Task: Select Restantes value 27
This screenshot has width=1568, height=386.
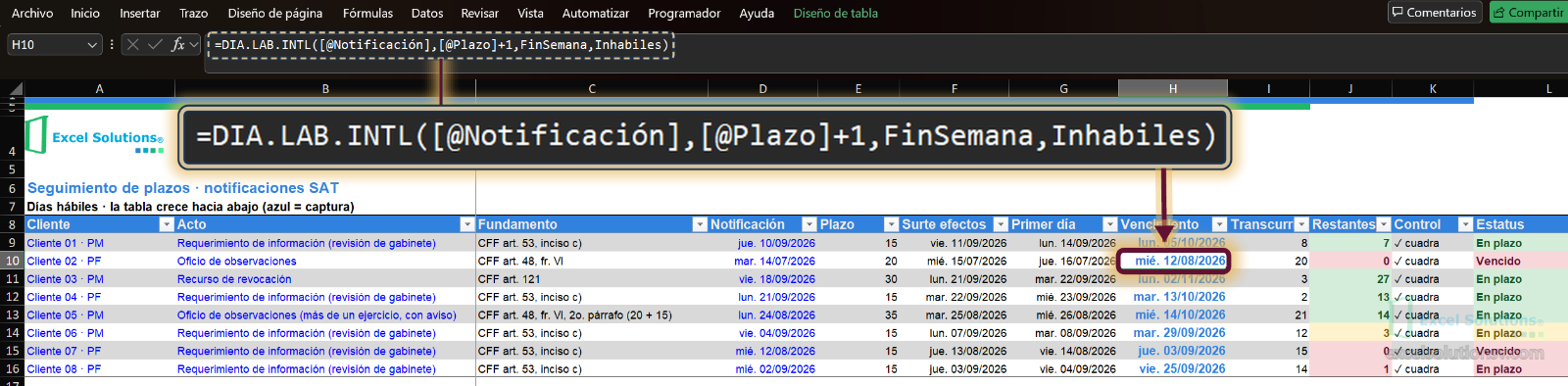Action: 1350,279
